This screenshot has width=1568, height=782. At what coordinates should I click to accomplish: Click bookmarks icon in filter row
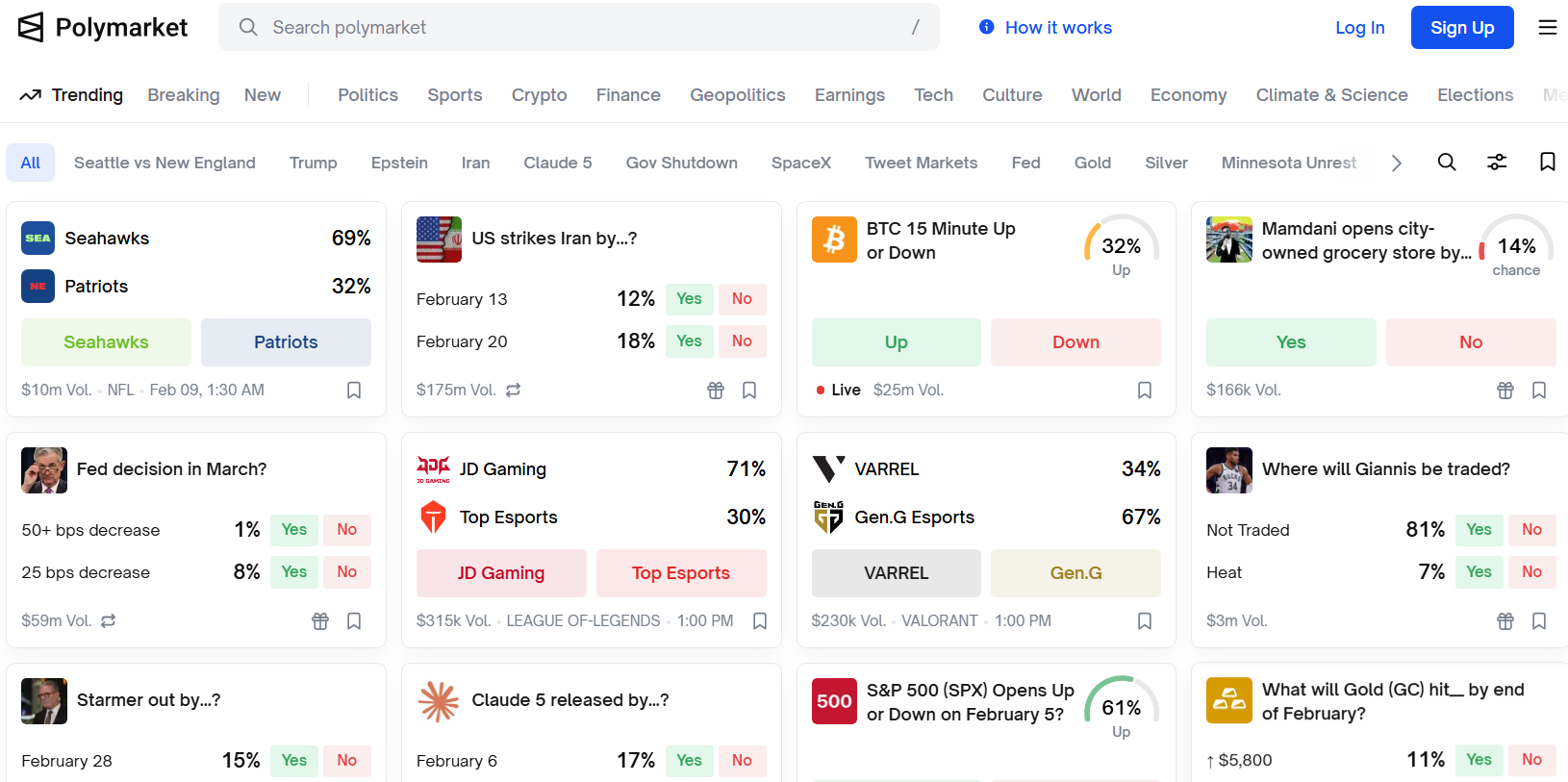1547,163
